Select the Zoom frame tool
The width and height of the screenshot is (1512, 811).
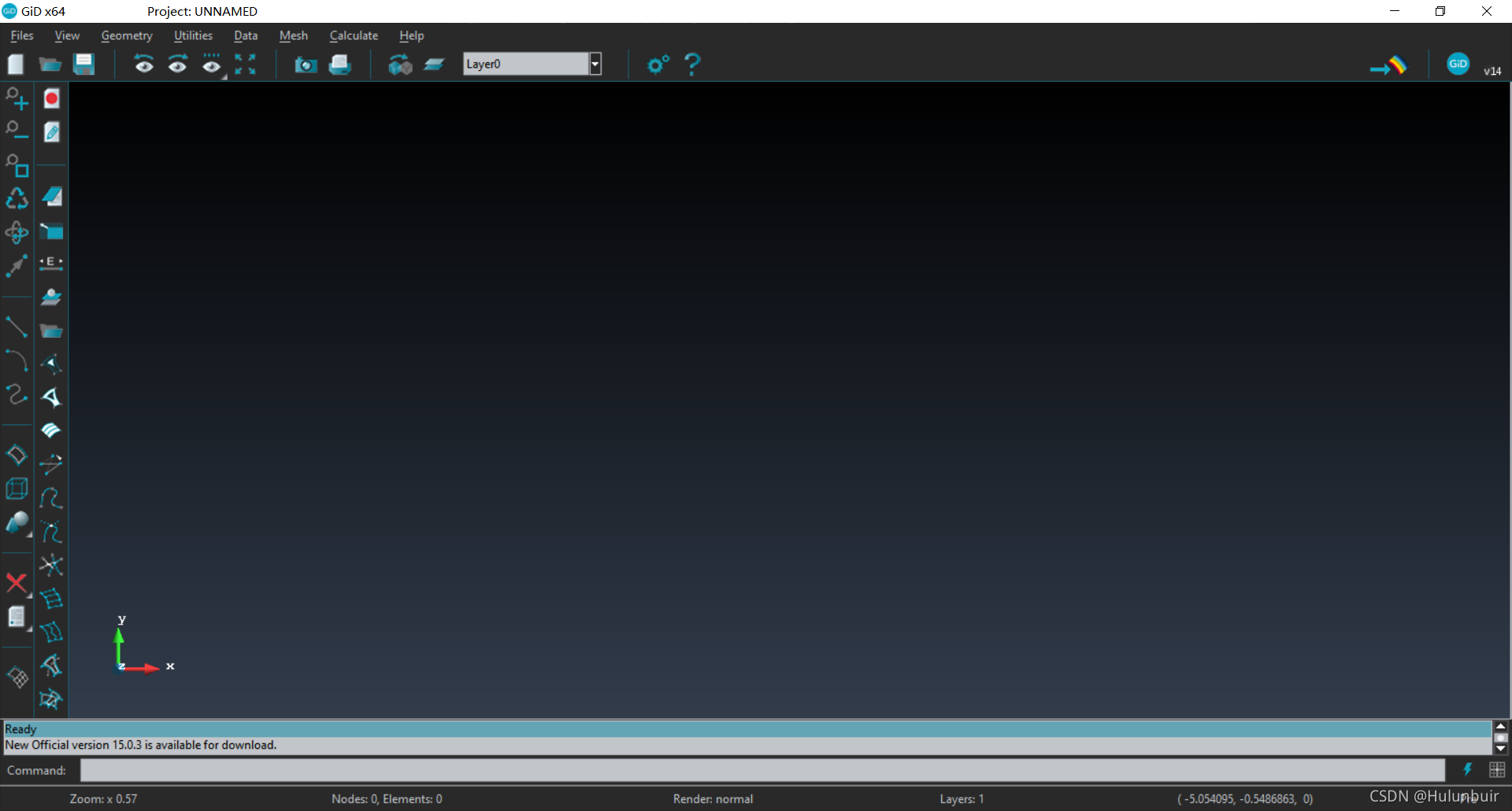(17, 165)
